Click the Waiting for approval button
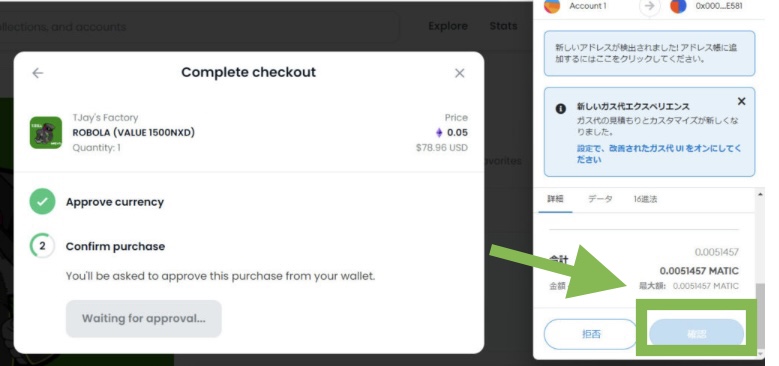The image size is (779, 366). (144, 318)
